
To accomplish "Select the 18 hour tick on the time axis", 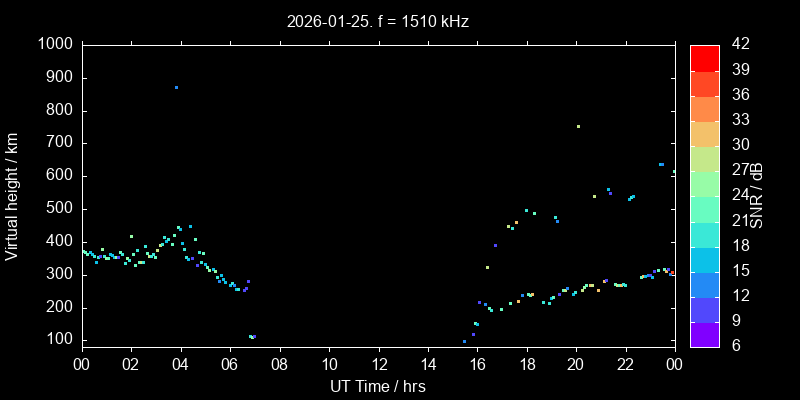I will (526, 364).
